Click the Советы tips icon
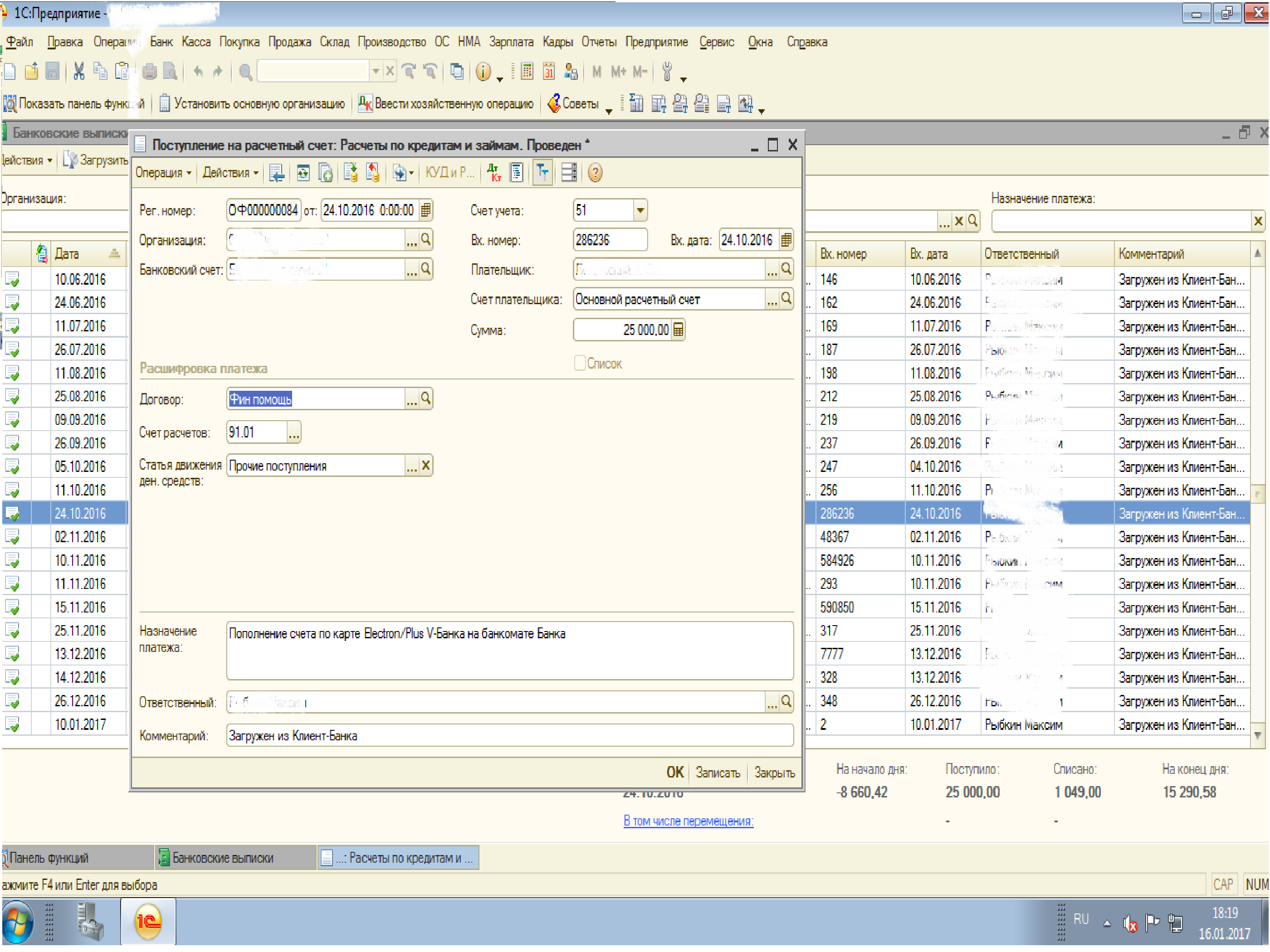Image resolution: width=1270 pixels, height=952 pixels. (555, 103)
